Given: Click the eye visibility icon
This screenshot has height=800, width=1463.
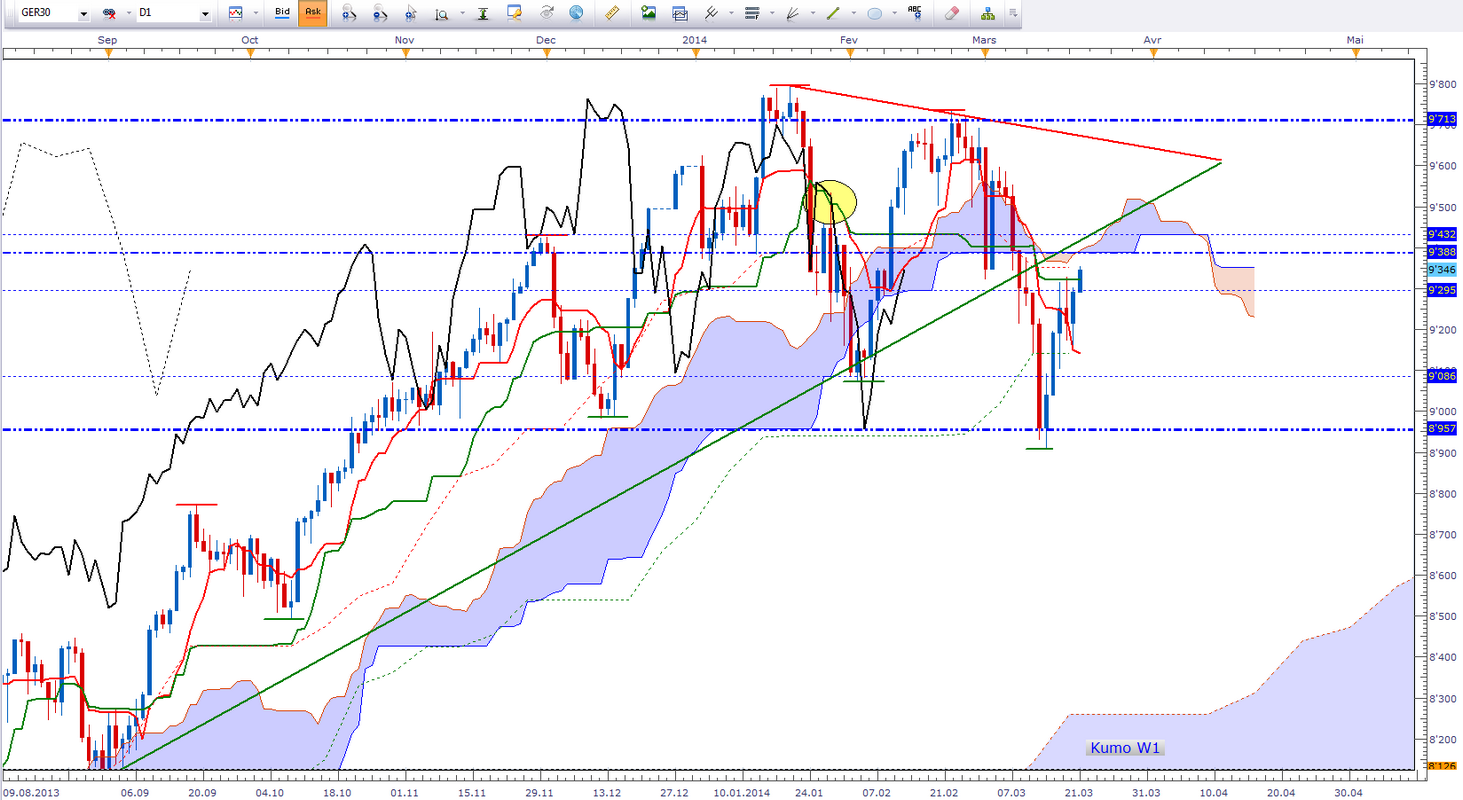Looking at the screenshot, I should 546,15.
